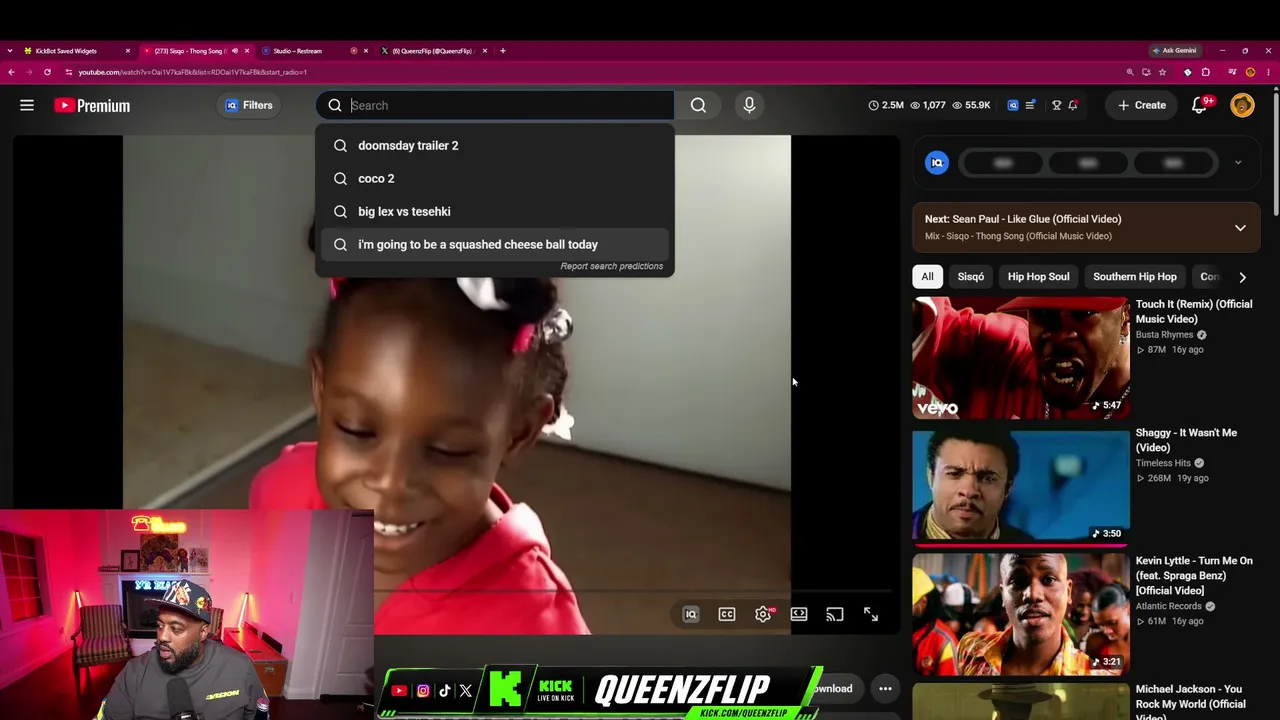Click the 1,077 views eye stat
The image size is (1280, 720).
(927, 105)
